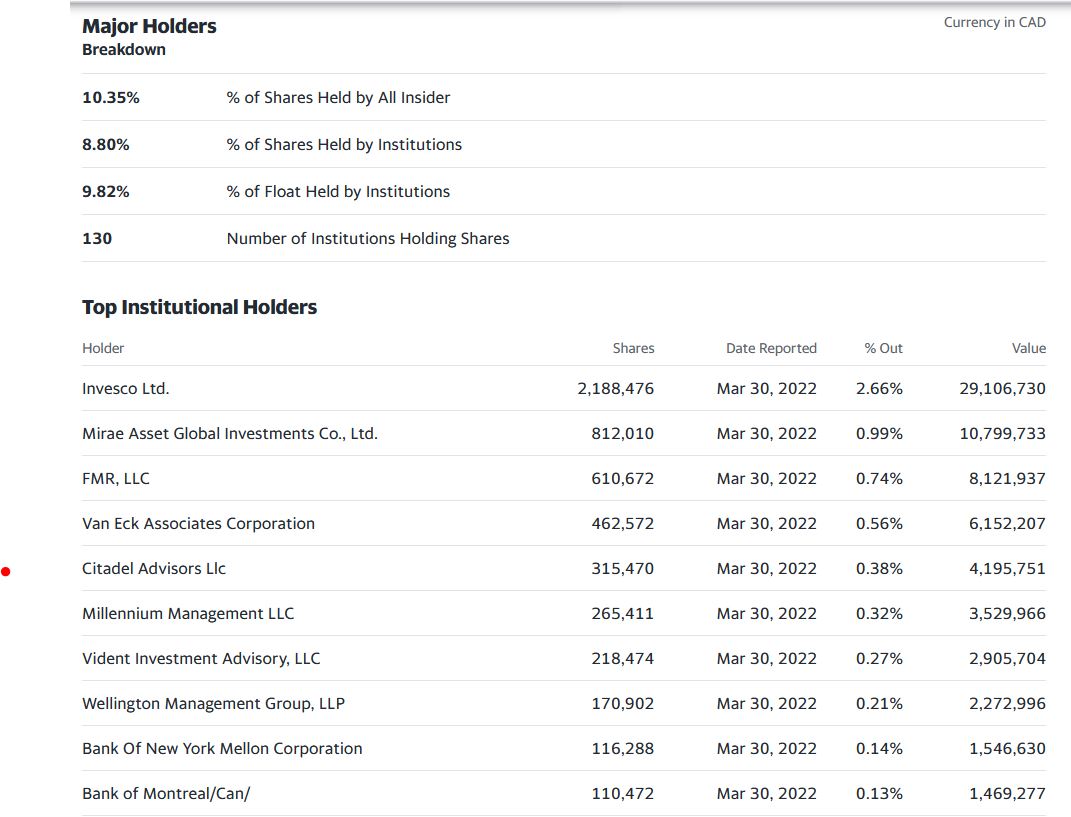Image resolution: width=1071 pixels, height=817 pixels.
Task: Select the Mirae Asset Global Investments entry
Action: coord(229,433)
